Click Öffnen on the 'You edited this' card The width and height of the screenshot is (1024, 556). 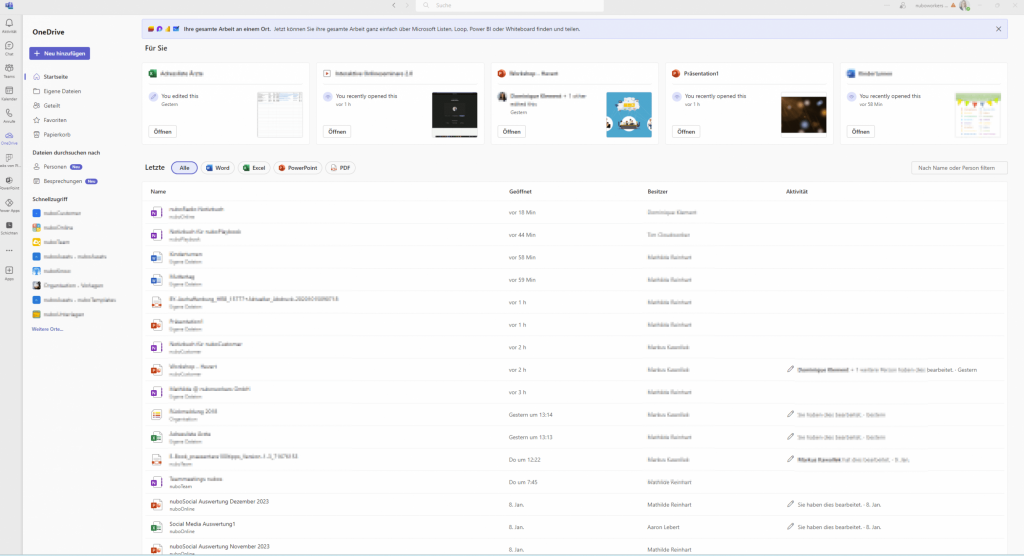point(163,131)
